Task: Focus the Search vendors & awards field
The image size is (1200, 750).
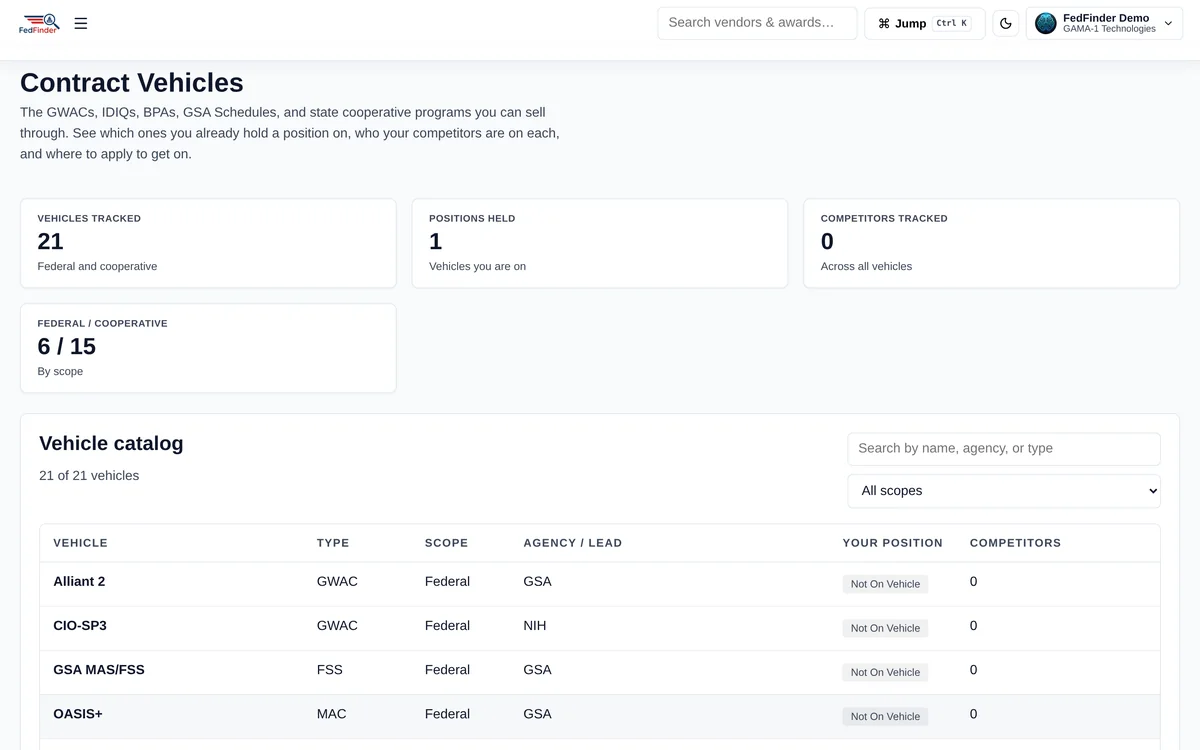Action: [x=757, y=23]
